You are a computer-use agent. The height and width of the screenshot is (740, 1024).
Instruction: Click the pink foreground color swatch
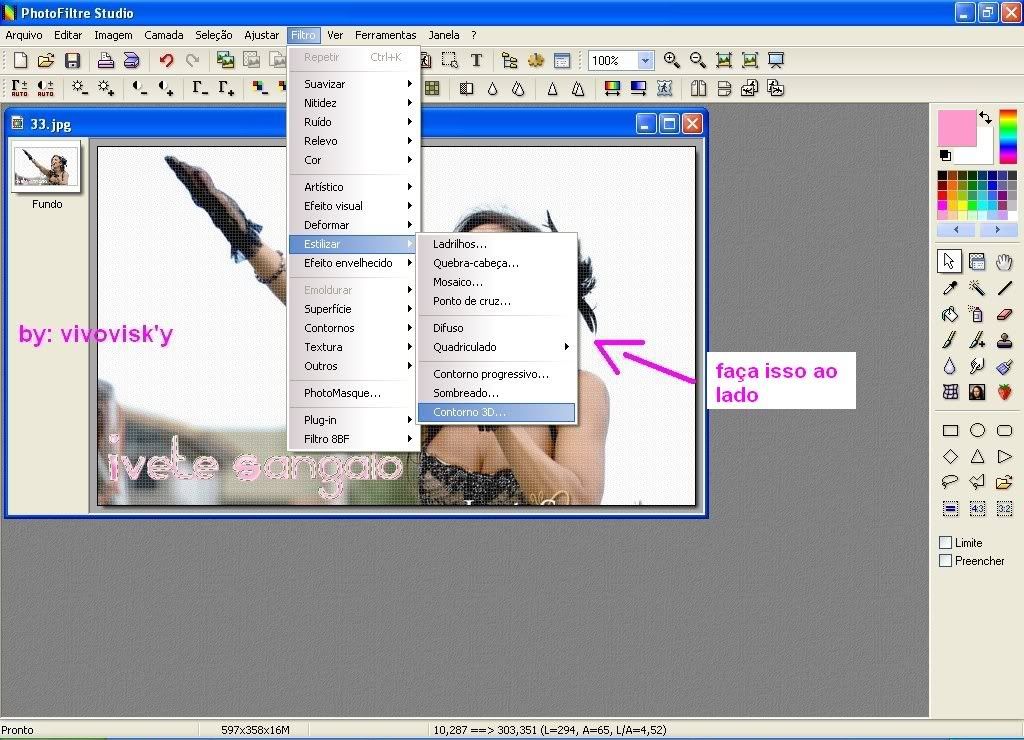click(x=955, y=127)
